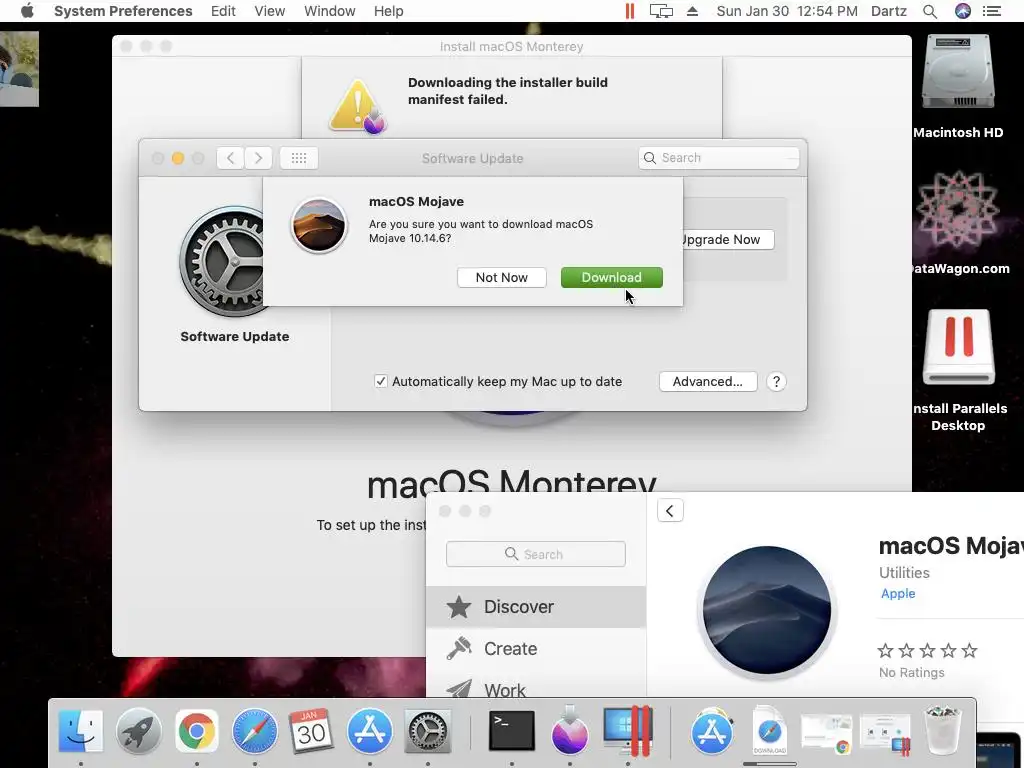Go back in the App Store window

(670, 511)
